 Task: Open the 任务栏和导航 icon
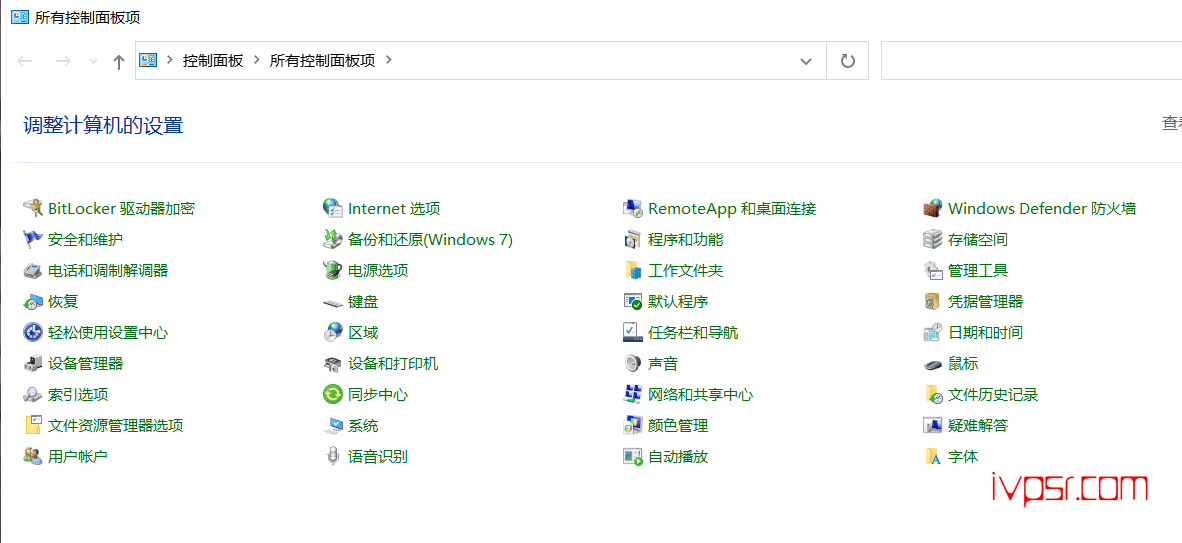click(x=632, y=333)
